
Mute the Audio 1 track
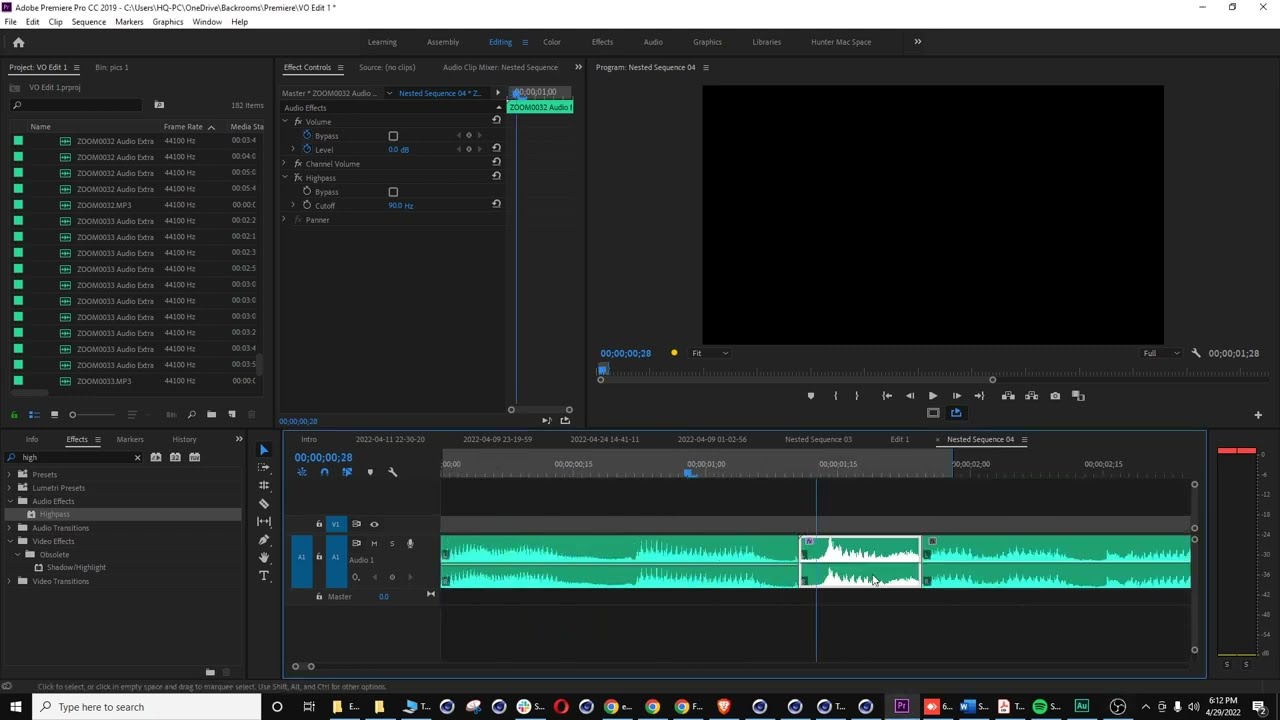pos(374,543)
